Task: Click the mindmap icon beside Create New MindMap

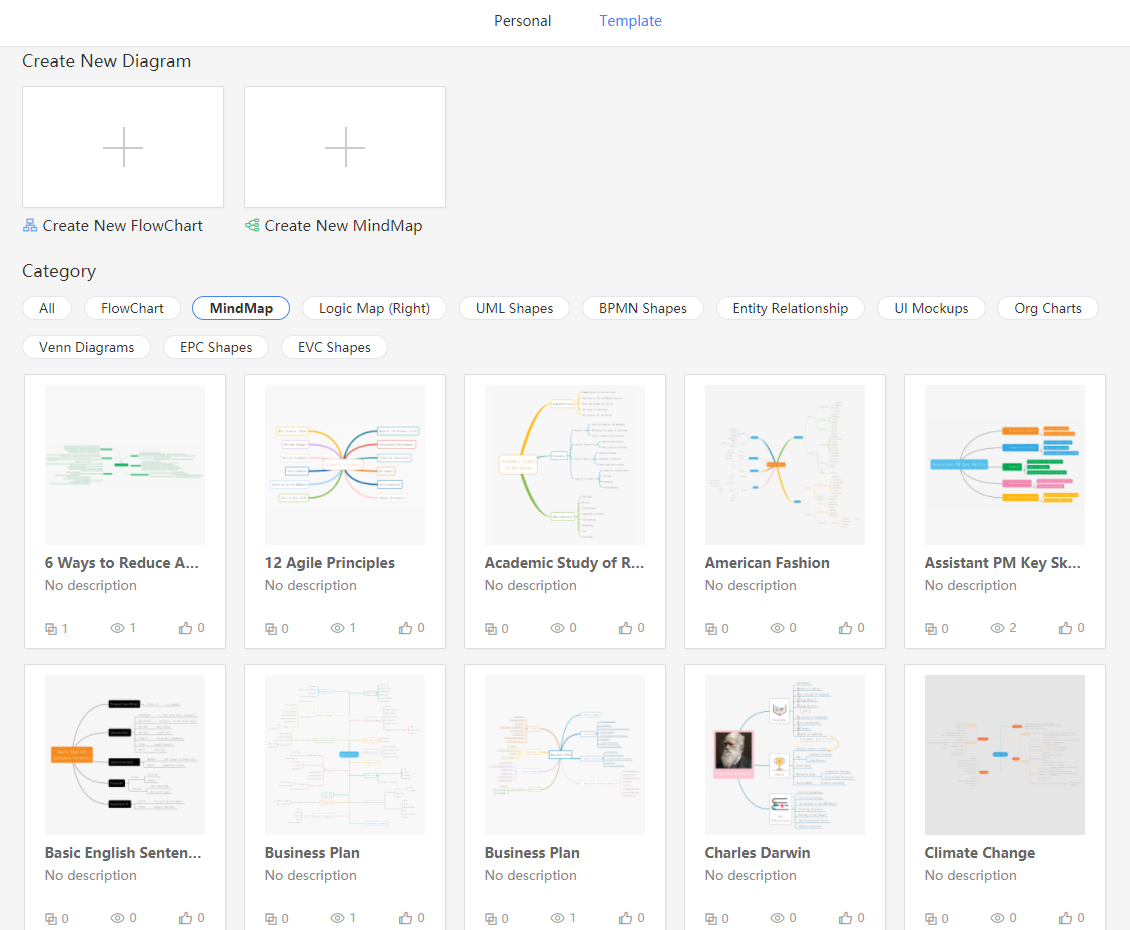Action: (x=252, y=226)
